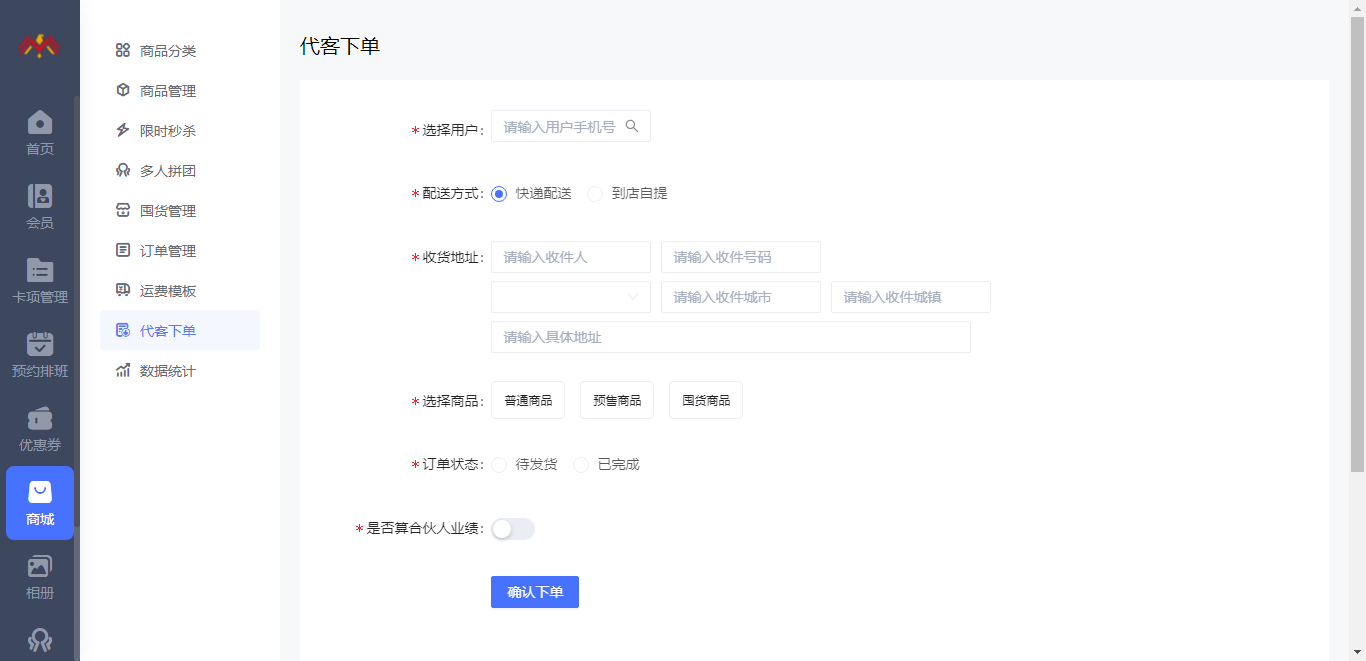Image resolution: width=1366 pixels, height=661 pixels.
Task: Click the 配送方式 label
Action: pyautogui.click(x=452, y=194)
